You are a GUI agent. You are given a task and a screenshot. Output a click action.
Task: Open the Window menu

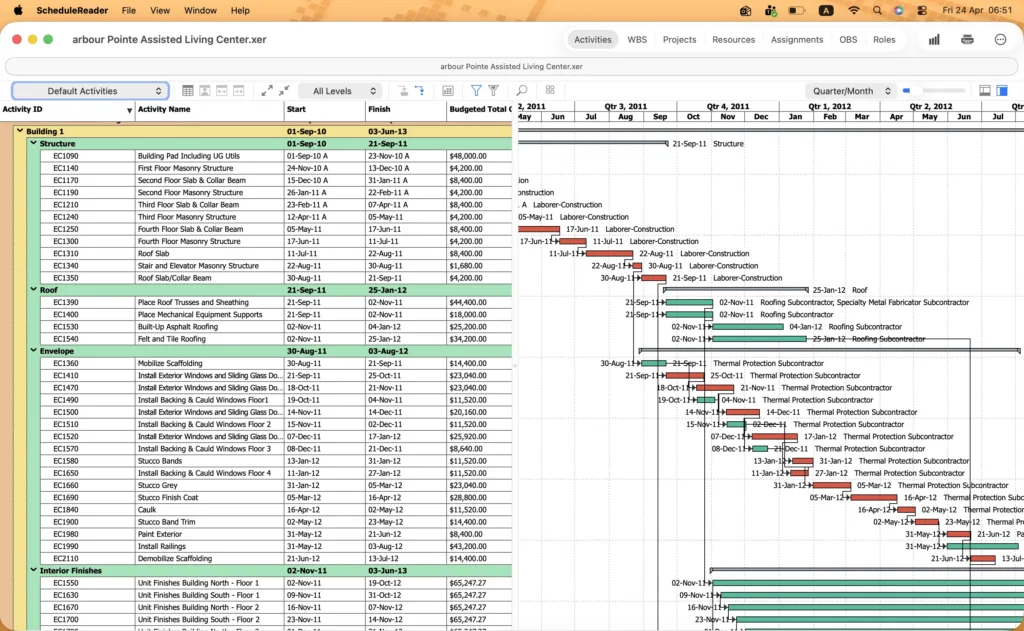click(x=200, y=10)
